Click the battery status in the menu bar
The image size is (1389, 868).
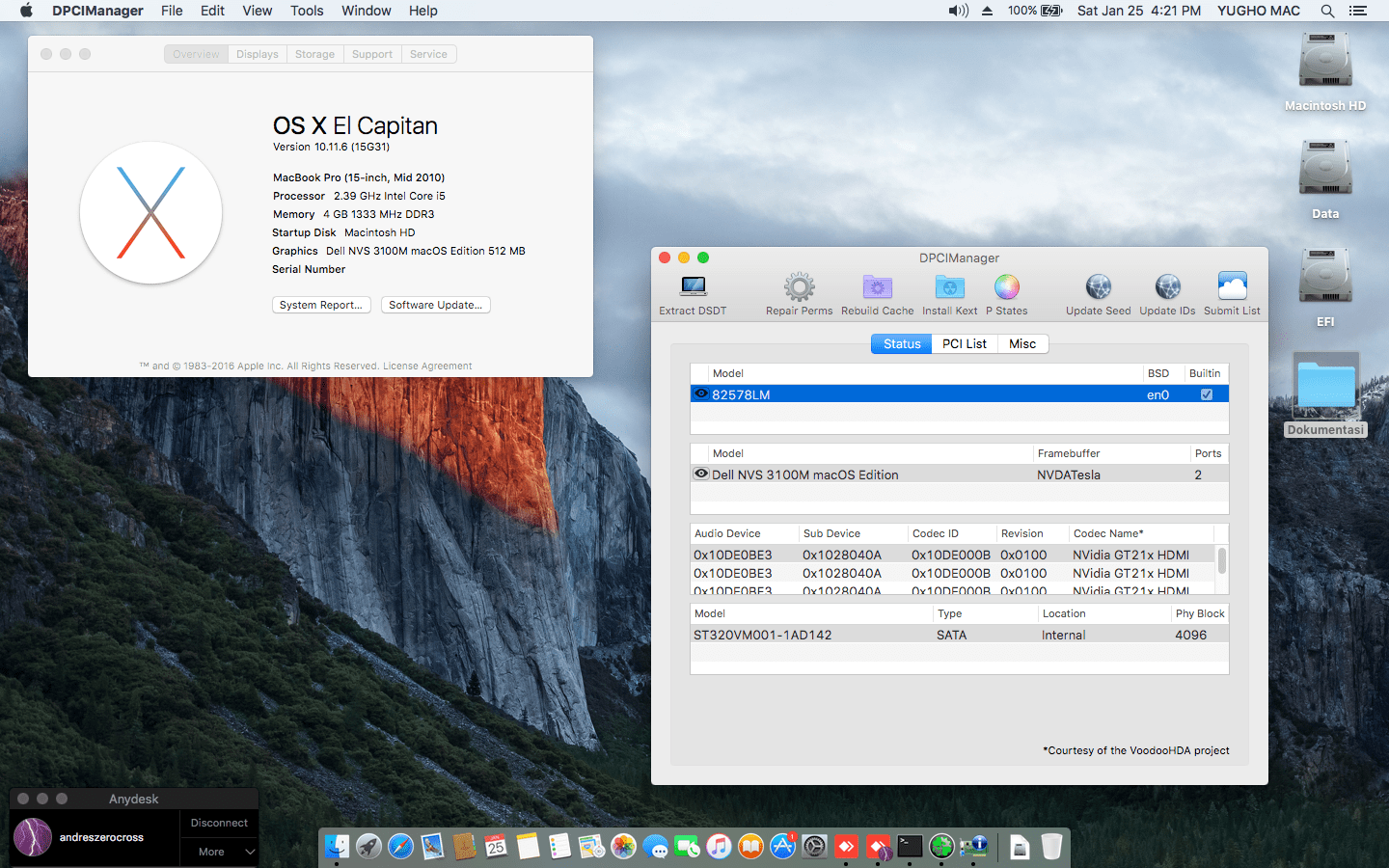point(1035,11)
